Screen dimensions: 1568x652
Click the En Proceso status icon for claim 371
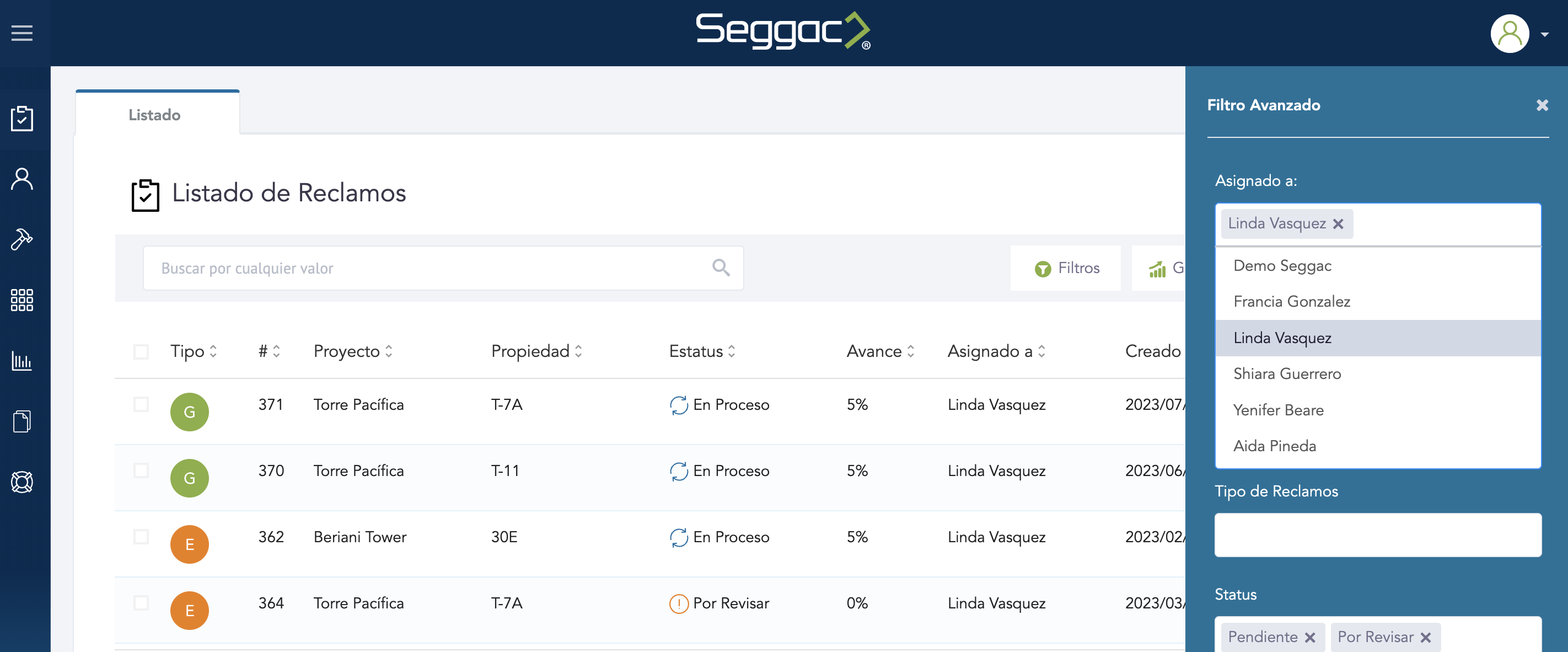[679, 405]
